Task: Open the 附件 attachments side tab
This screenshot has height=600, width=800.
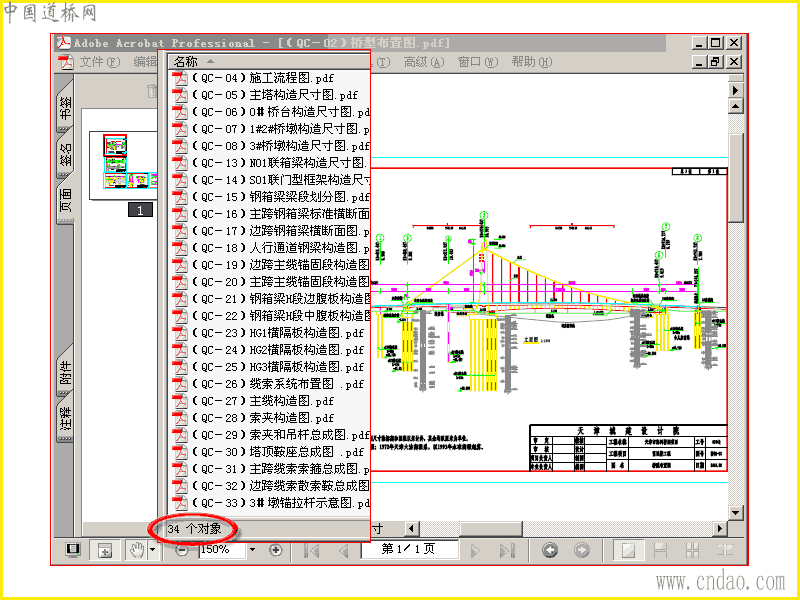Action: click(x=66, y=372)
